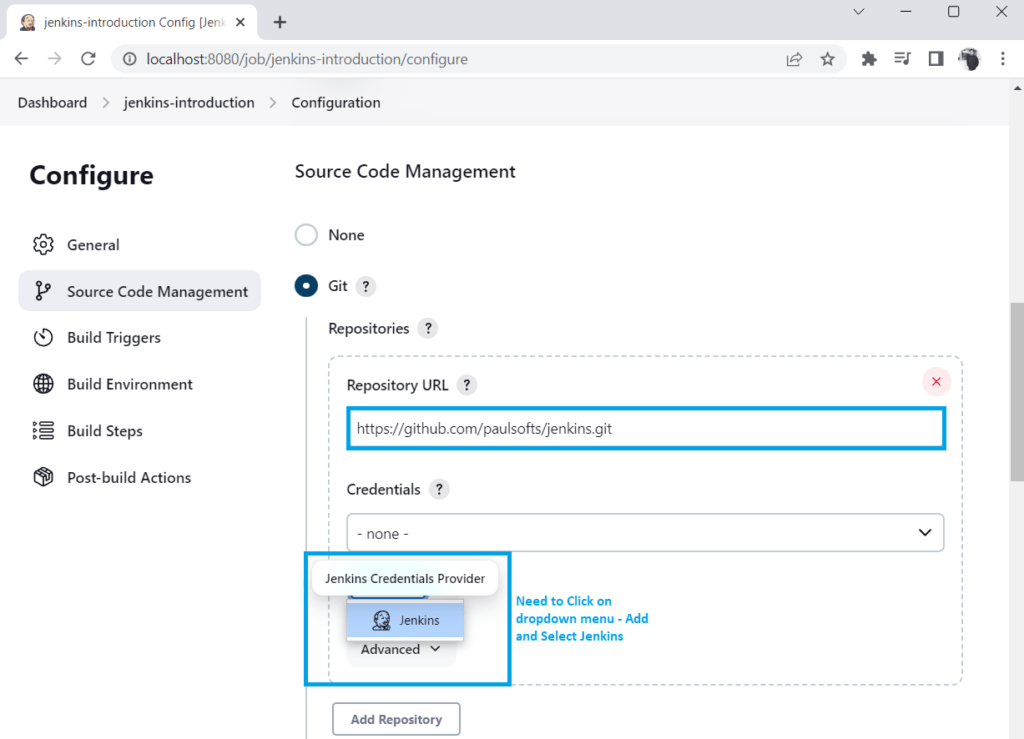
Task: Click the Post-build Actions package icon
Action: coord(43,477)
